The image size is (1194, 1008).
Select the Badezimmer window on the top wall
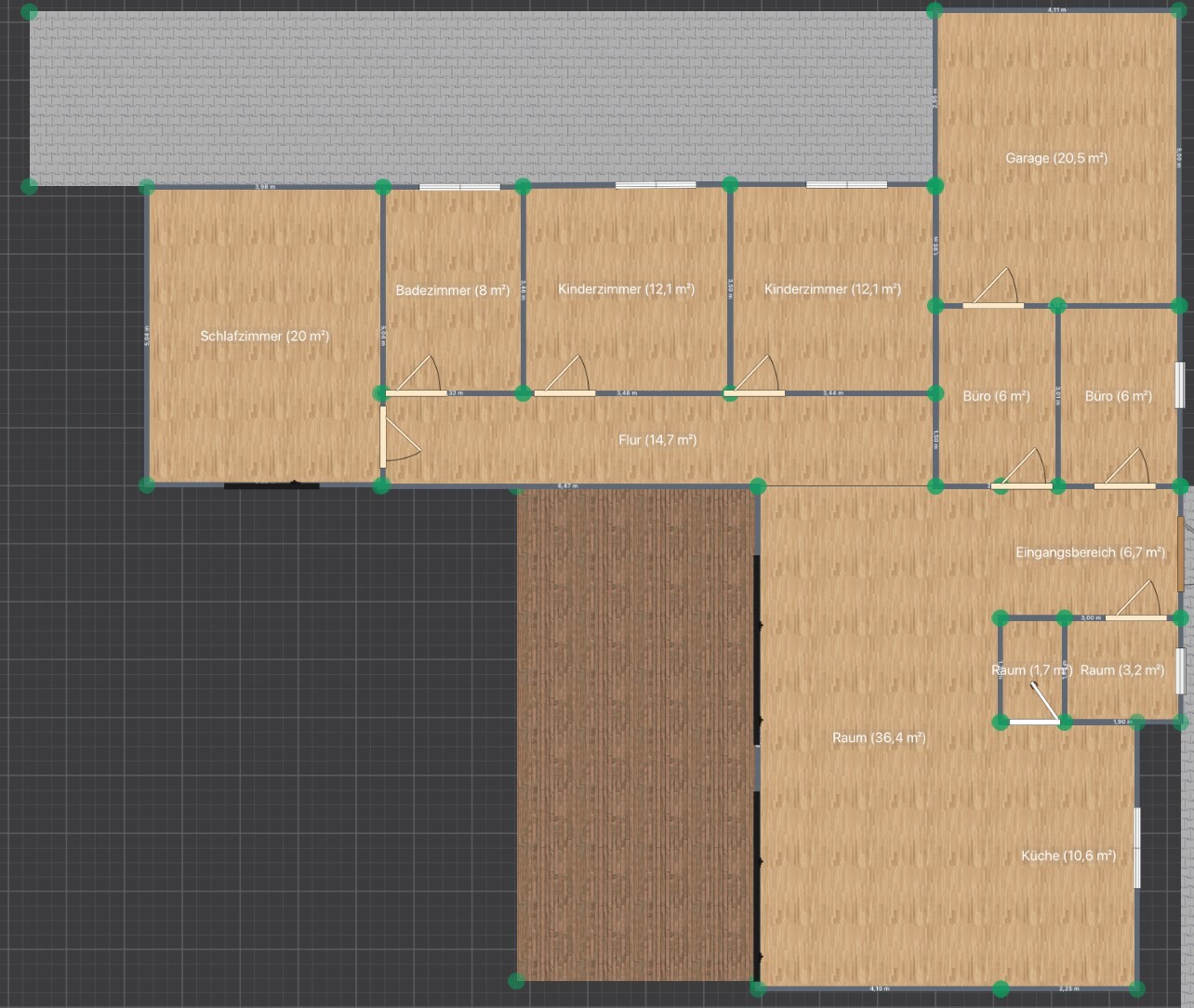pos(459,187)
